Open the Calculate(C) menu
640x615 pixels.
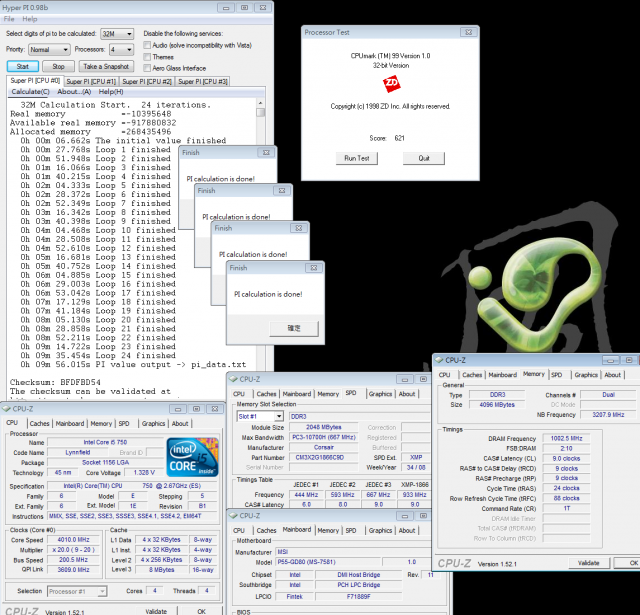pos(30,92)
